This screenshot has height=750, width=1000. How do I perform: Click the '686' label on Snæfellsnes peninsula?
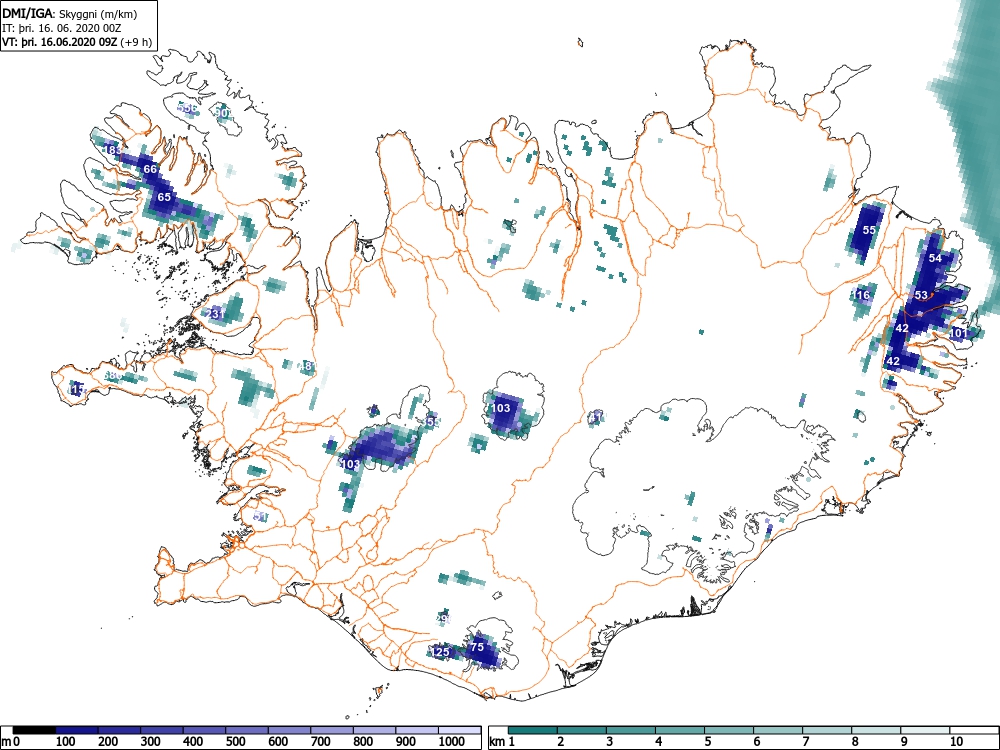[x=112, y=375]
